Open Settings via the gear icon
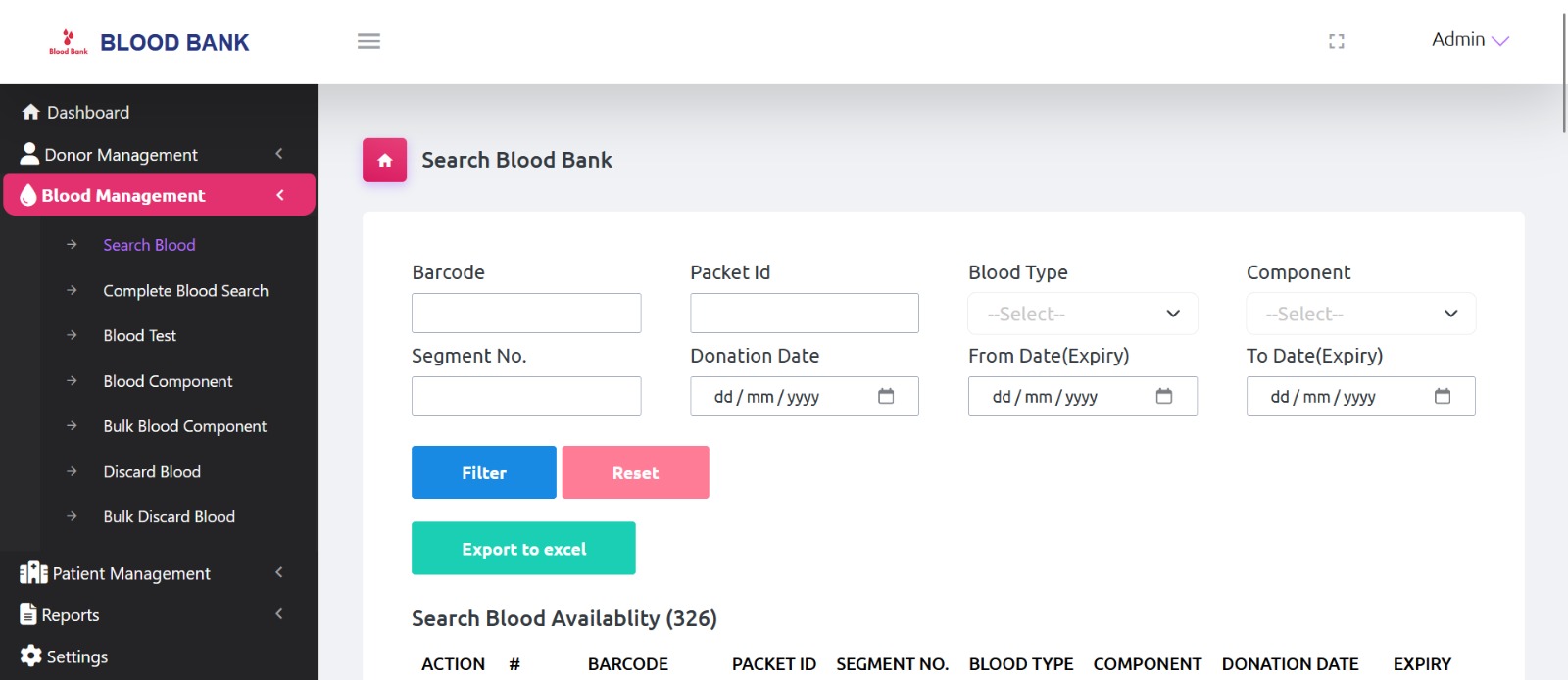This screenshot has height=680, width=1568. 29,656
